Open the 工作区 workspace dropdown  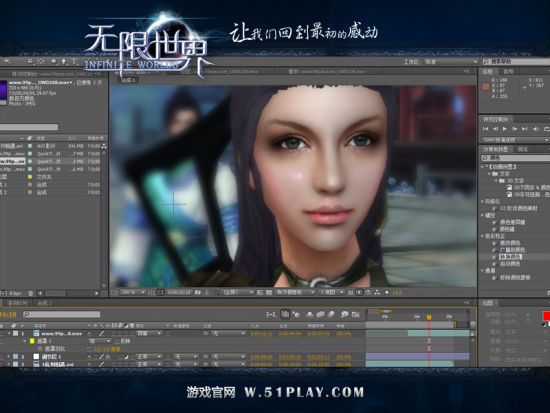(451, 62)
